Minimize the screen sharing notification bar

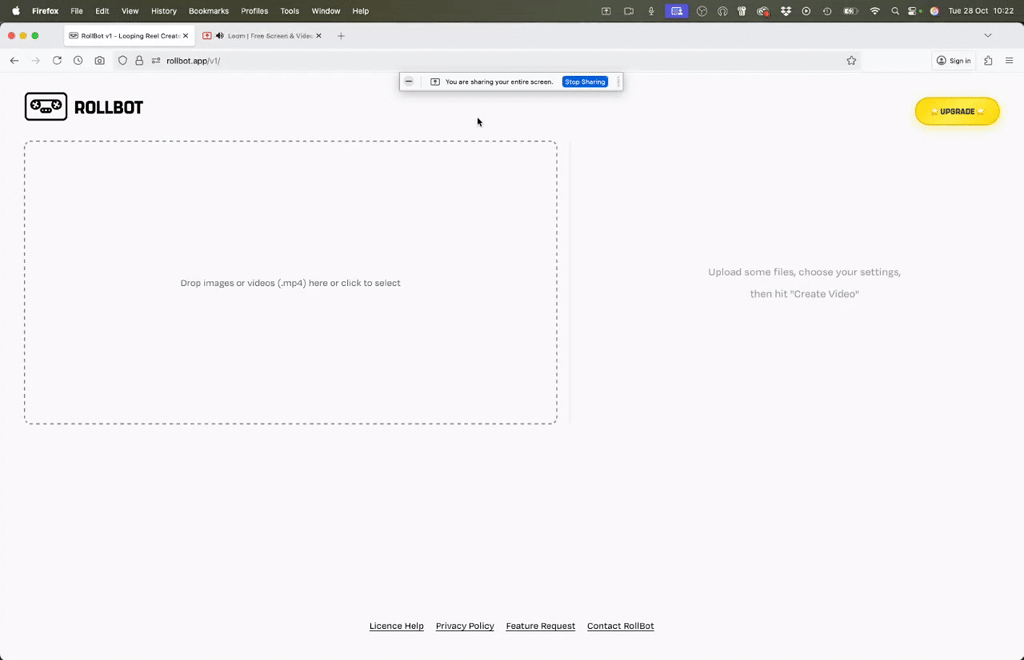tap(409, 82)
